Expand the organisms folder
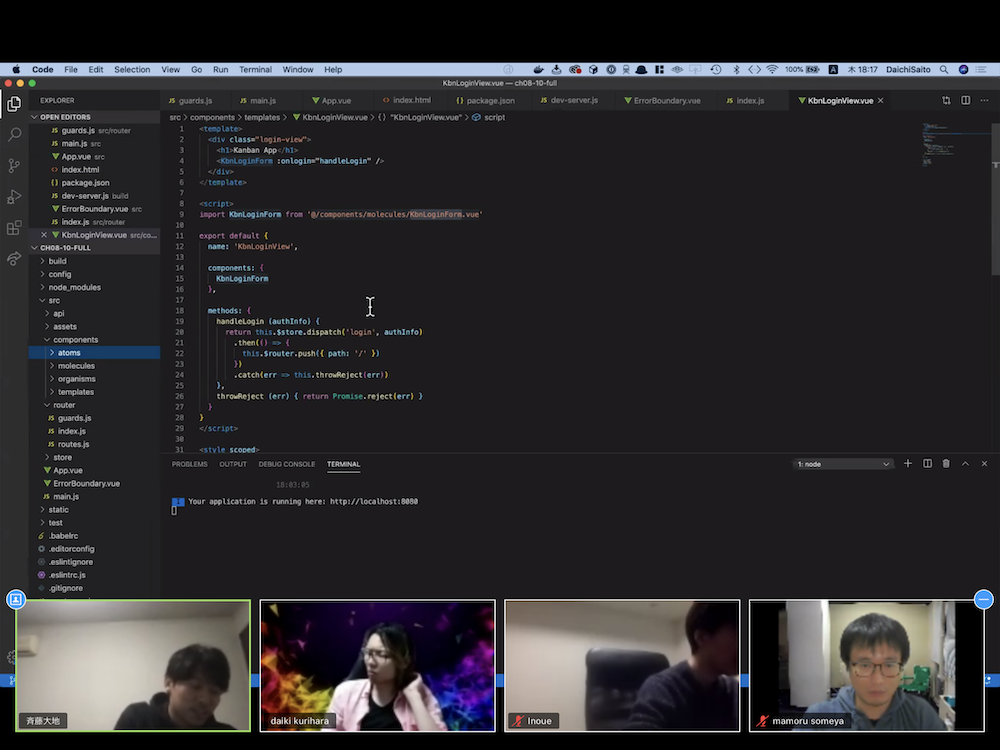The height and width of the screenshot is (750, 1000). (94, 379)
